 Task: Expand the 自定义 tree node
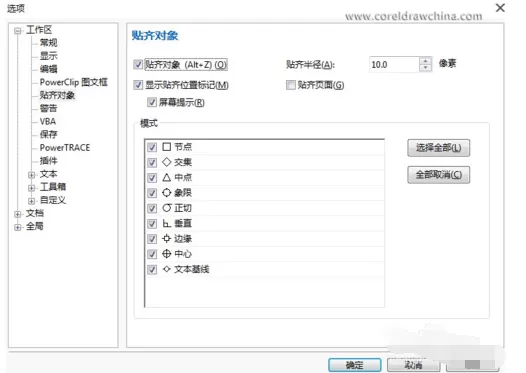pyautogui.click(x=32, y=201)
